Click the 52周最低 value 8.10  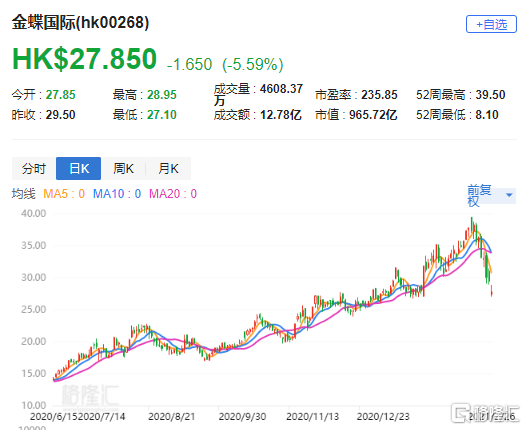pos(487,115)
